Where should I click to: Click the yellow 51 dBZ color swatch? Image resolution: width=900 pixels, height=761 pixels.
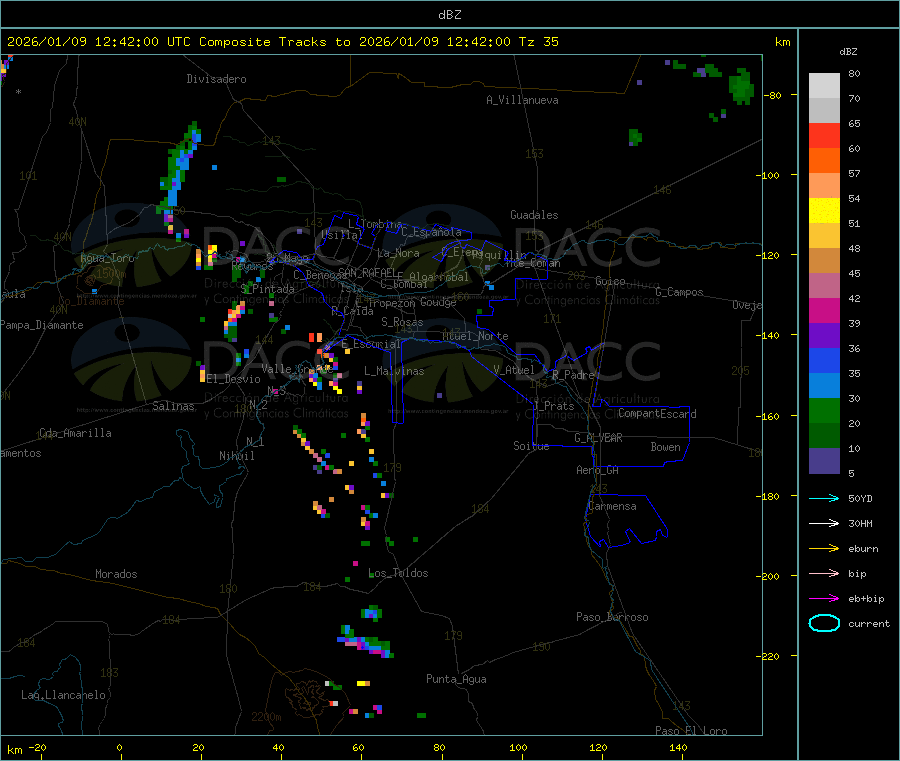click(x=824, y=211)
